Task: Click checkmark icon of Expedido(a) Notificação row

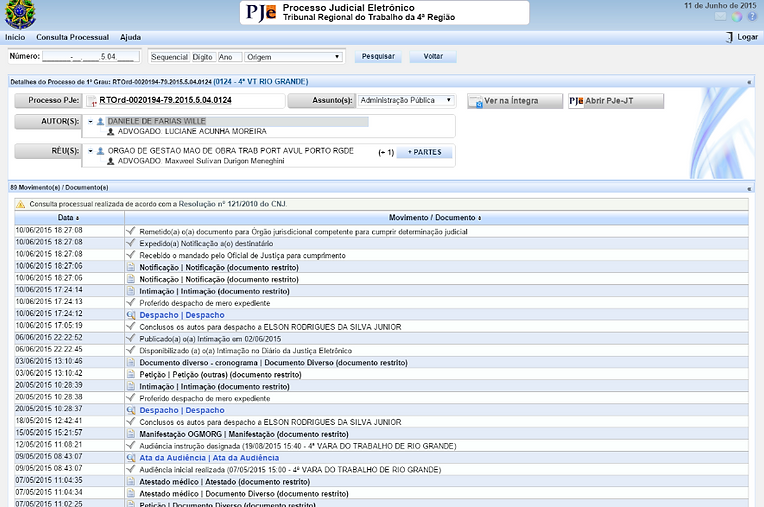Action: point(131,243)
